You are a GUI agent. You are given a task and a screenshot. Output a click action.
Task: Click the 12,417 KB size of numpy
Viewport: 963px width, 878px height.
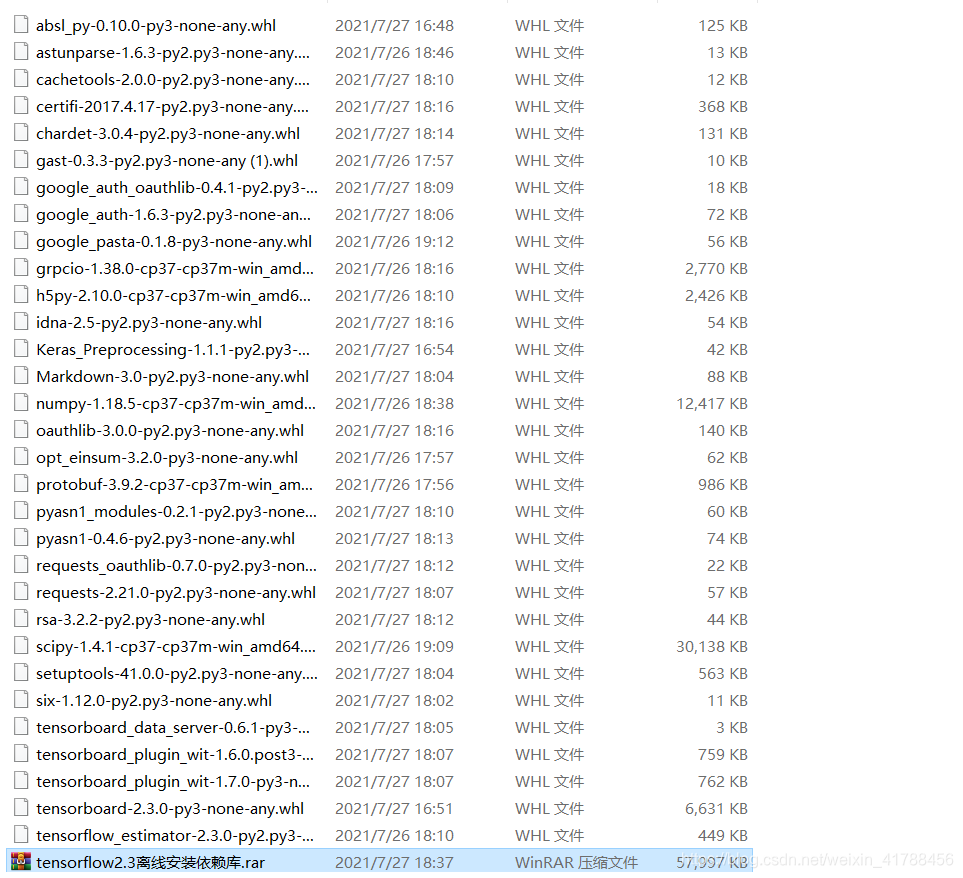pyautogui.click(x=712, y=403)
